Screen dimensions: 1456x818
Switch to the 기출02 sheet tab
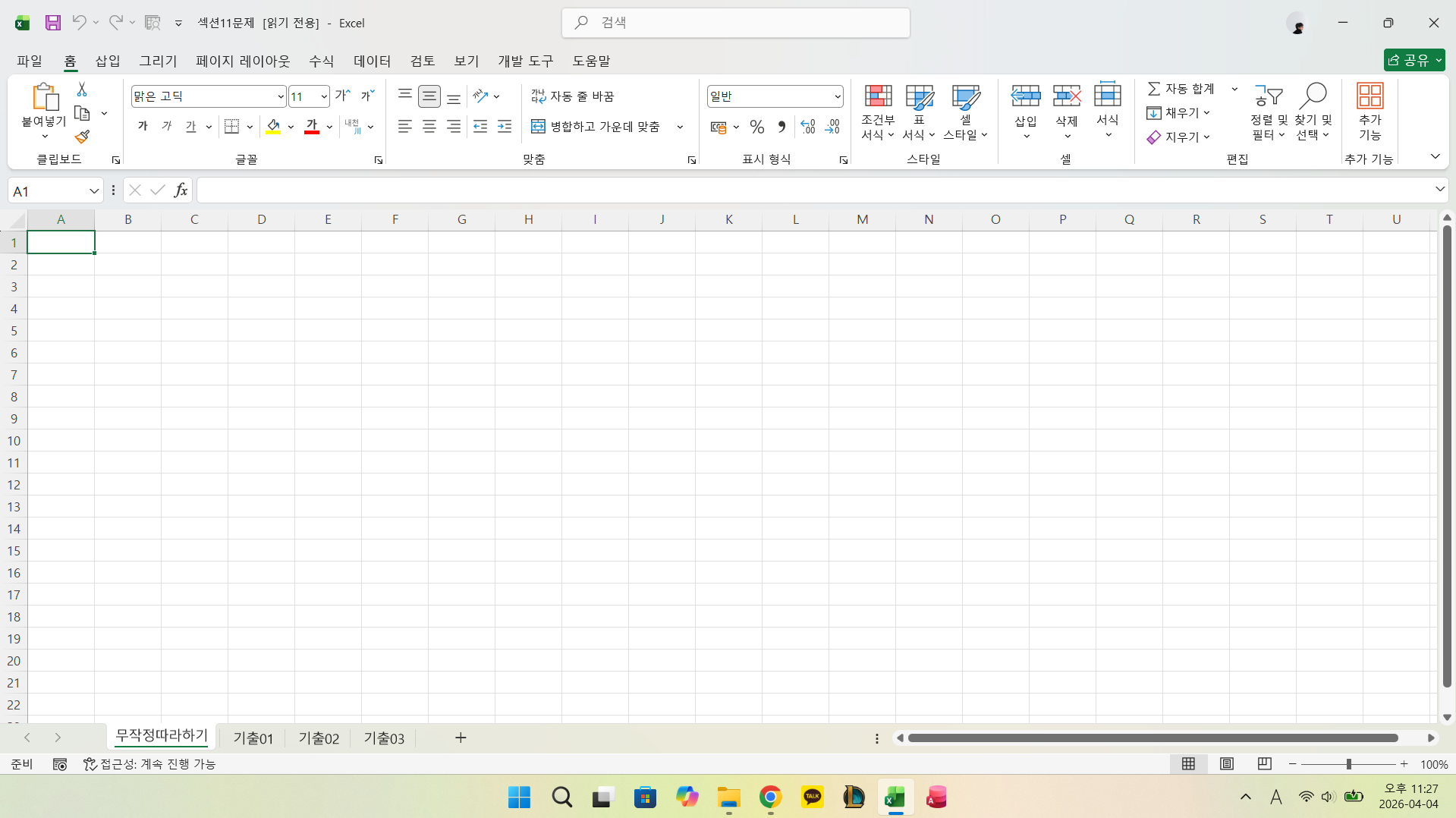tap(319, 738)
